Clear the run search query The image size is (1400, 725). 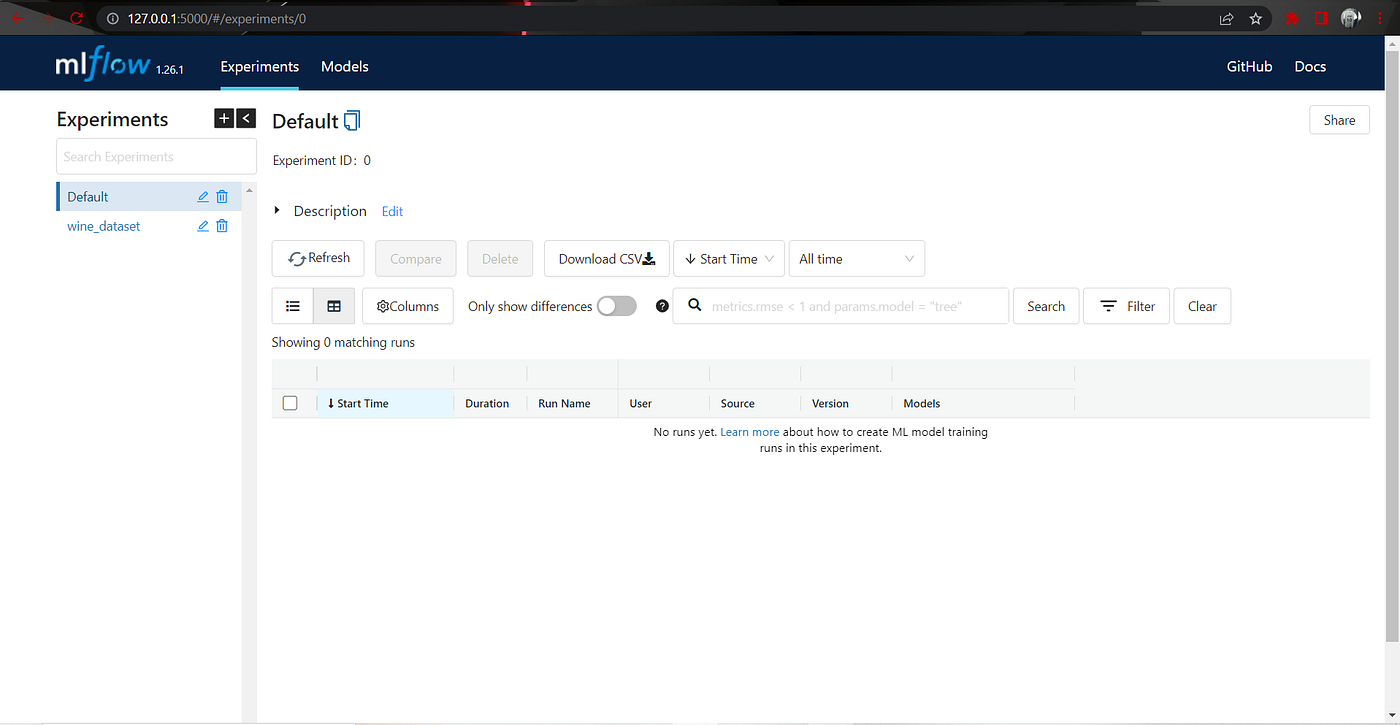(x=1202, y=305)
